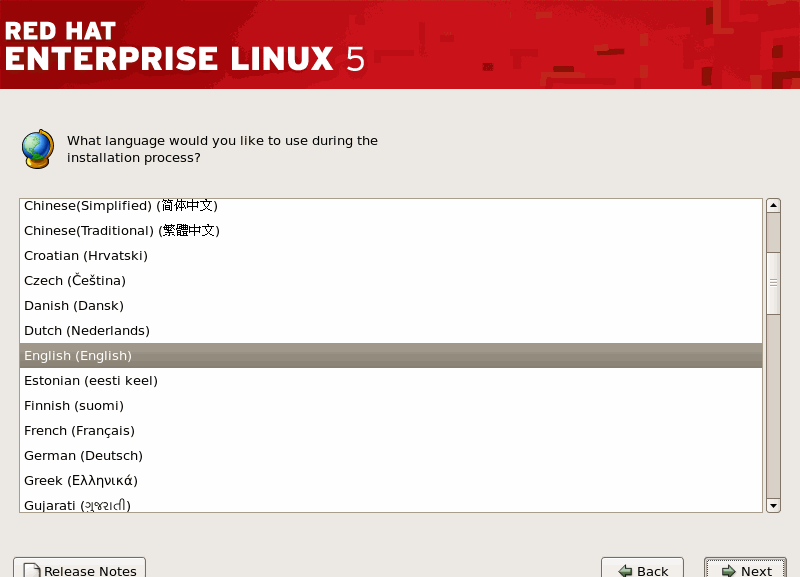Select Czech (Čeština) language
800x577 pixels.
click(x=75, y=281)
